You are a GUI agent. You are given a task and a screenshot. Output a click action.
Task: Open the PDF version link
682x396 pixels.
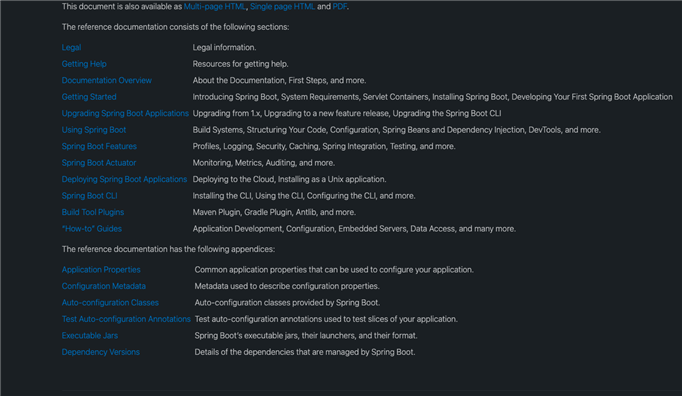click(x=340, y=7)
